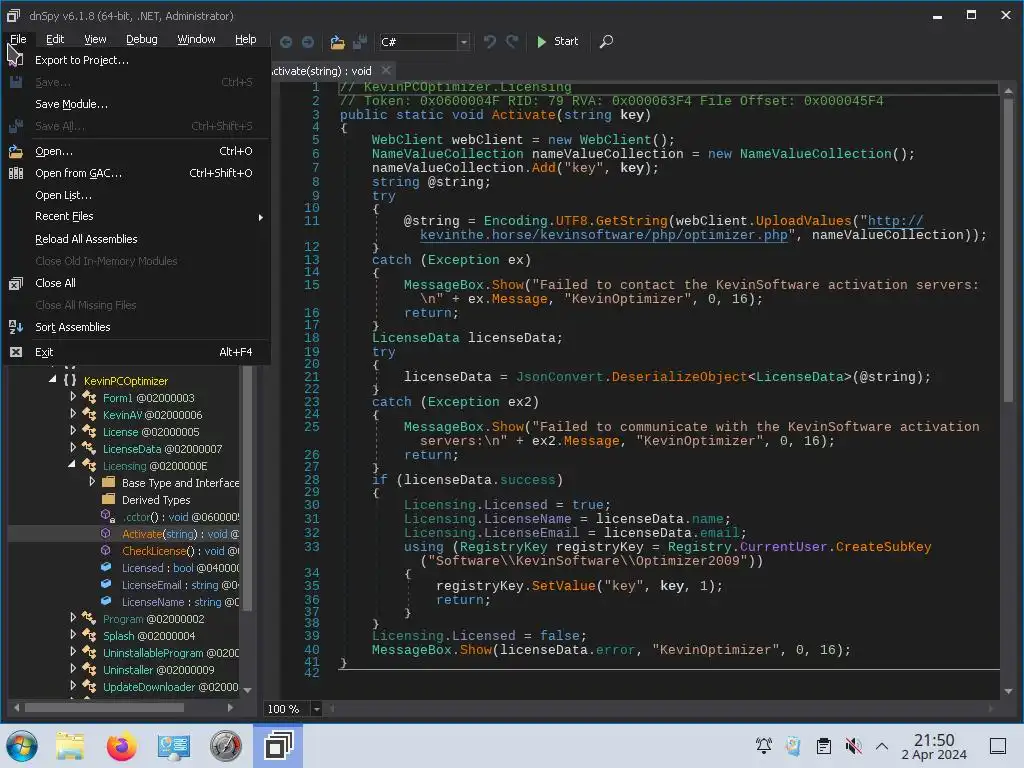Open the 100 % zoom dropdown
This screenshot has height=768, width=1024.
click(x=316, y=709)
